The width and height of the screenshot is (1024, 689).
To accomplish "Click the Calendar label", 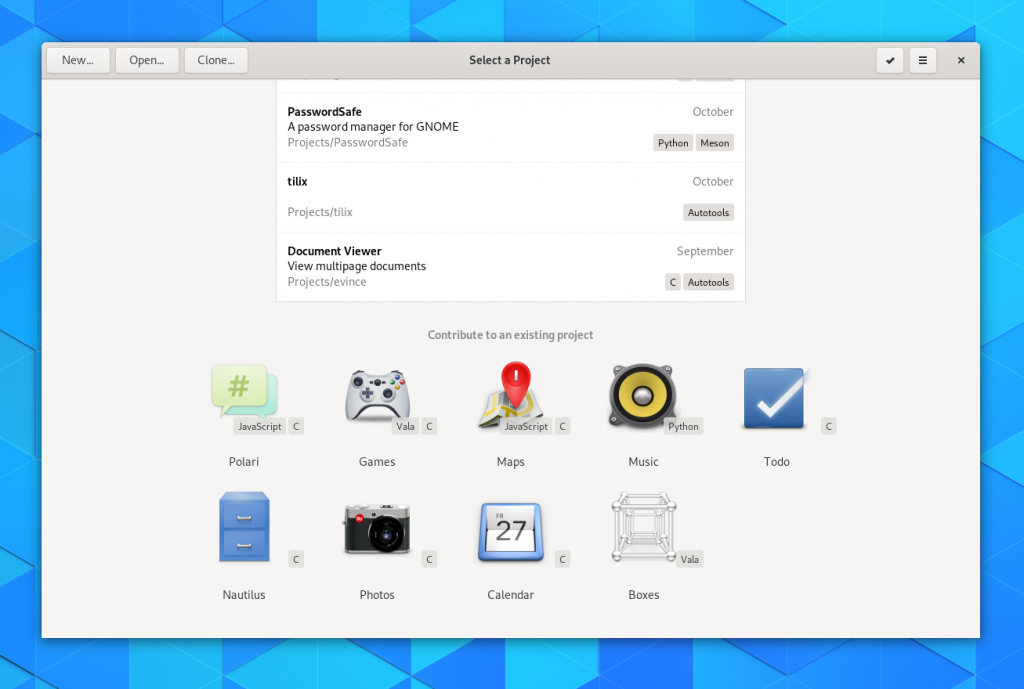I will click(511, 595).
